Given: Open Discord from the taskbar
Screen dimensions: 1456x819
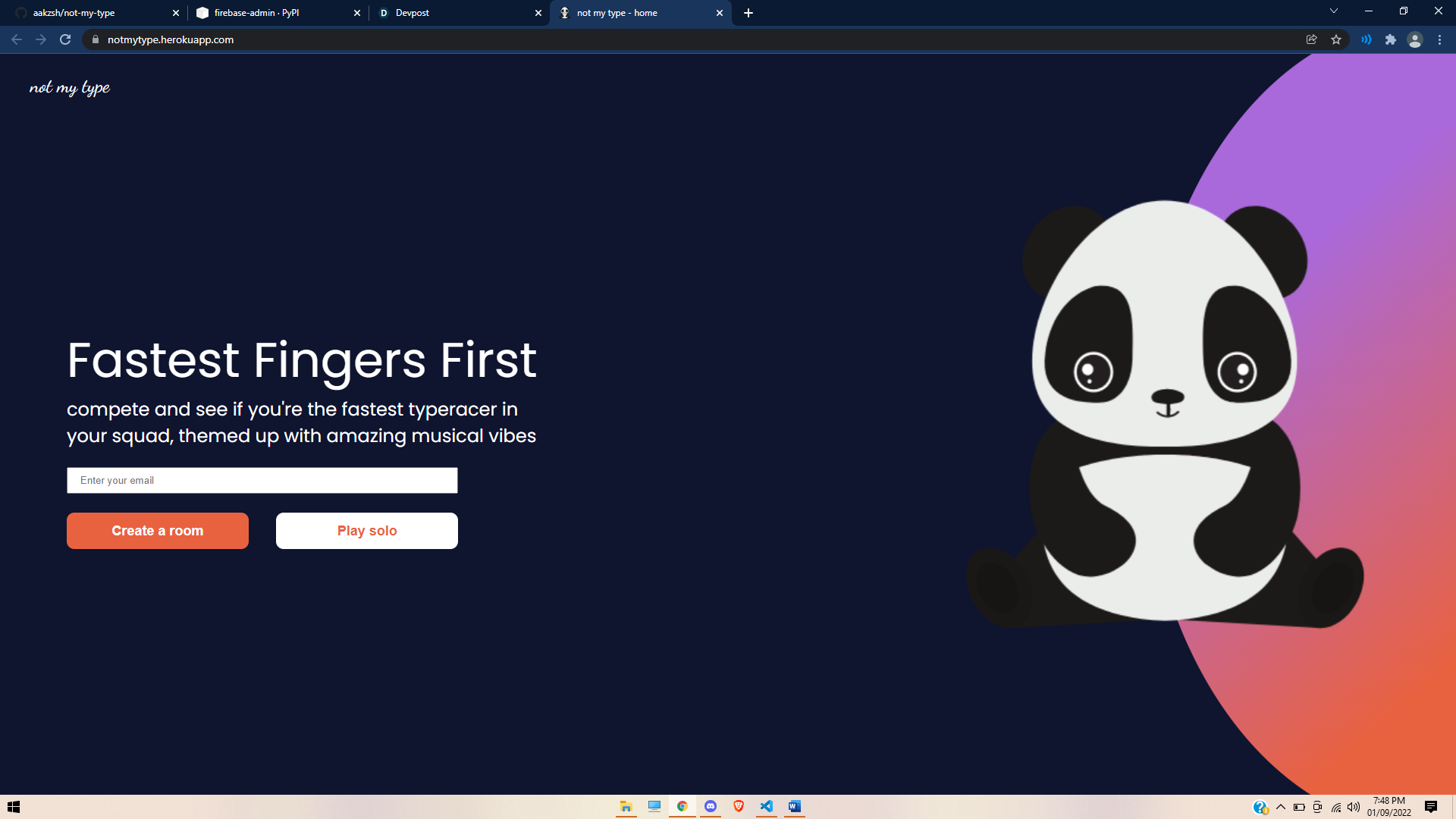Looking at the screenshot, I should pyautogui.click(x=711, y=806).
